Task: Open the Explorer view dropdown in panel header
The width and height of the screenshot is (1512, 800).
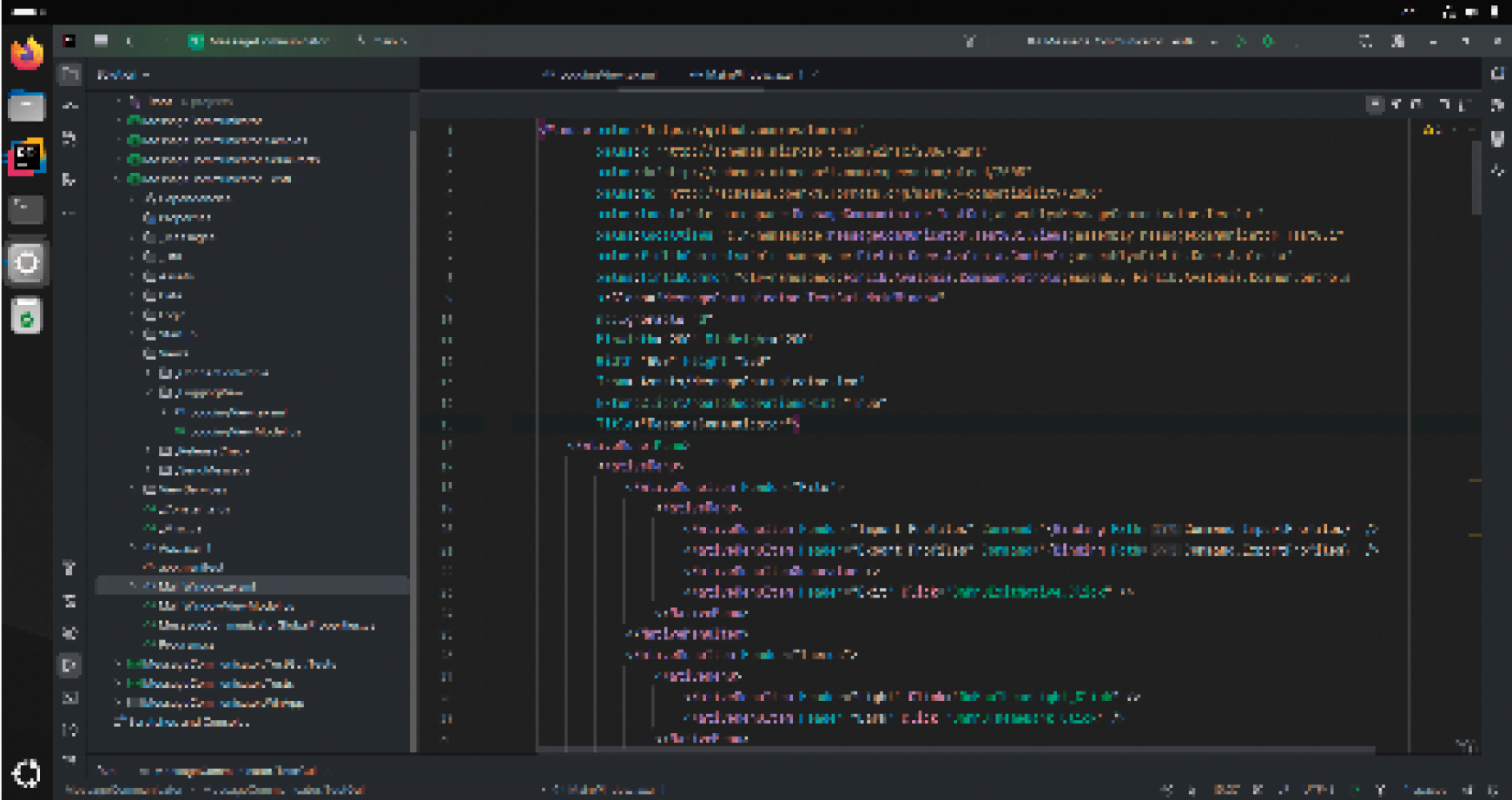Action: click(x=123, y=75)
